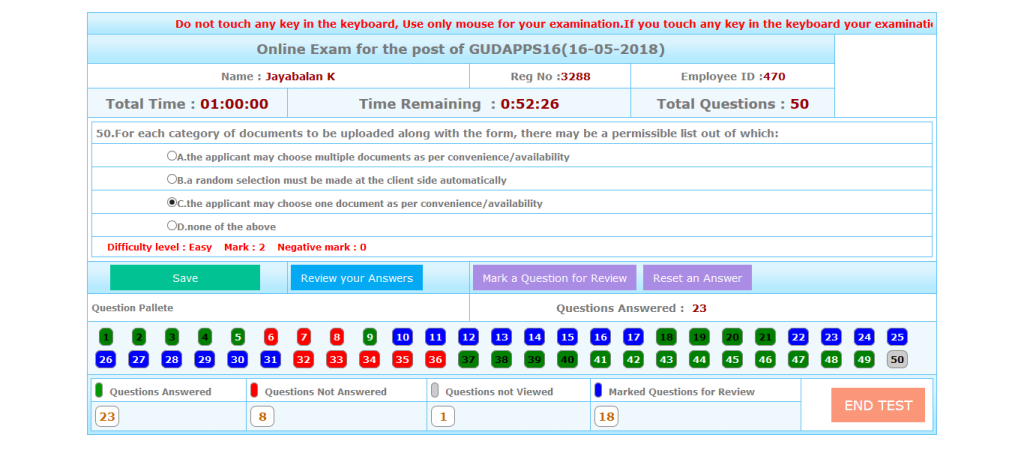Click the Questions Answered count box 23
The image size is (1024, 450).
tap(107, 417)
